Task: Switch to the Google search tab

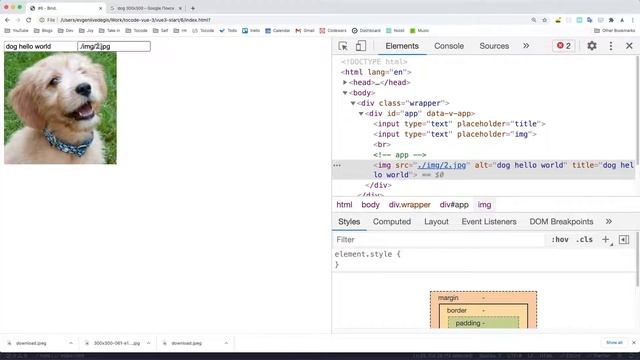Action: 145,8
